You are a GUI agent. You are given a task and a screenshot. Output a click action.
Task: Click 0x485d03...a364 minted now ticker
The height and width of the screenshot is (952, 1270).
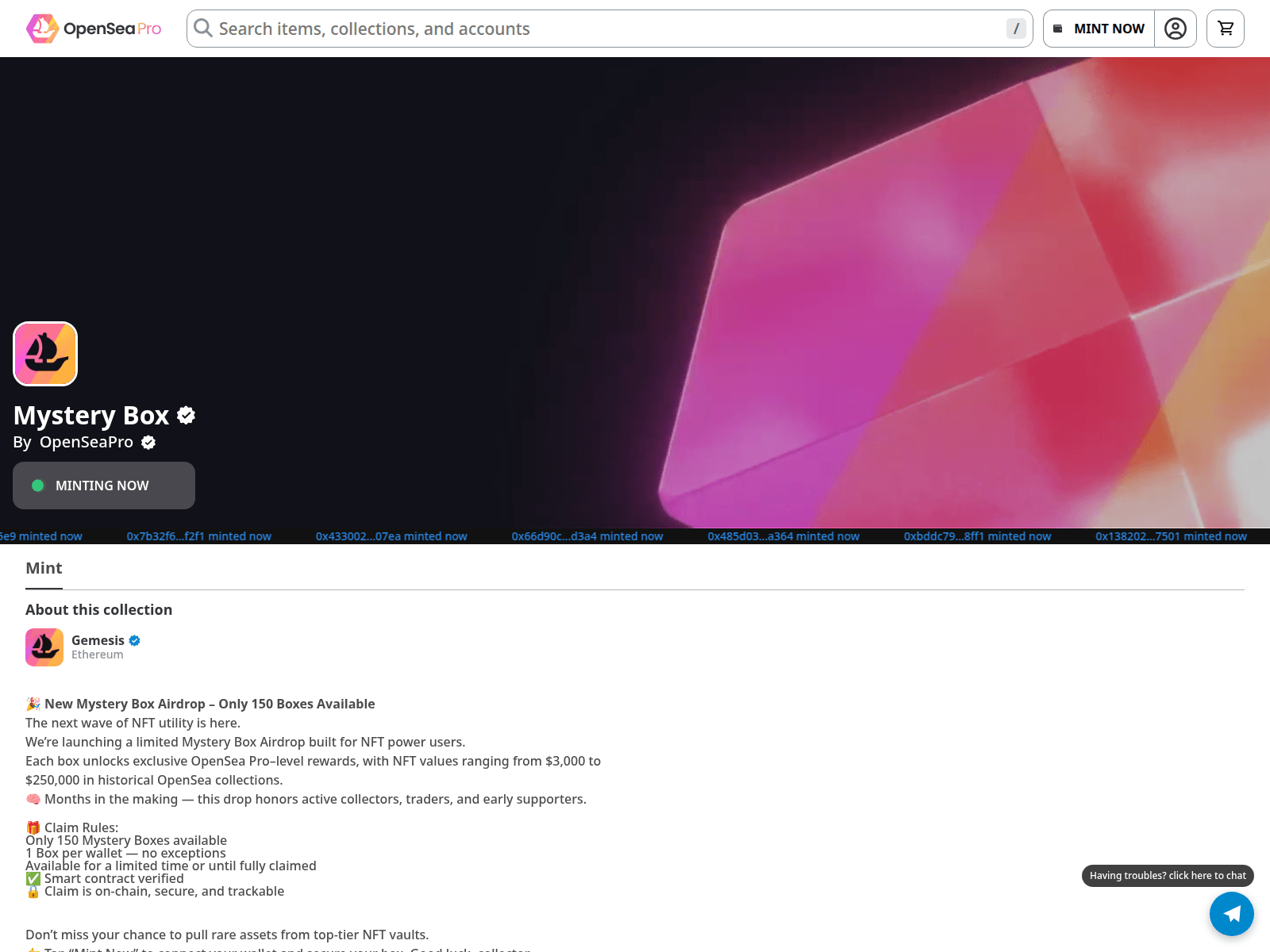click(x=783, y=536)
